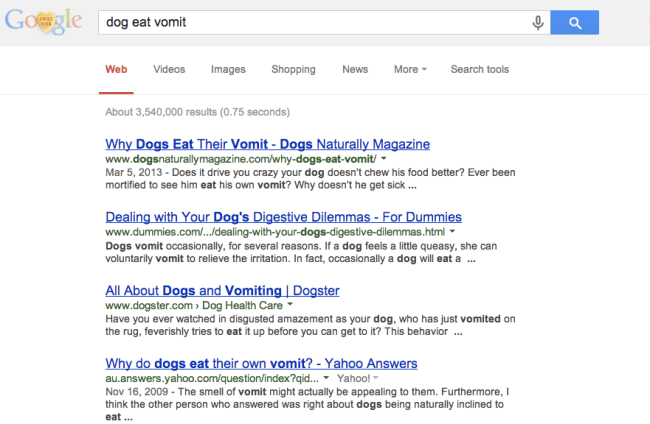650x424 pixels.
Task: Open the Yahoo Answers result link
Action: coord(261,362)
